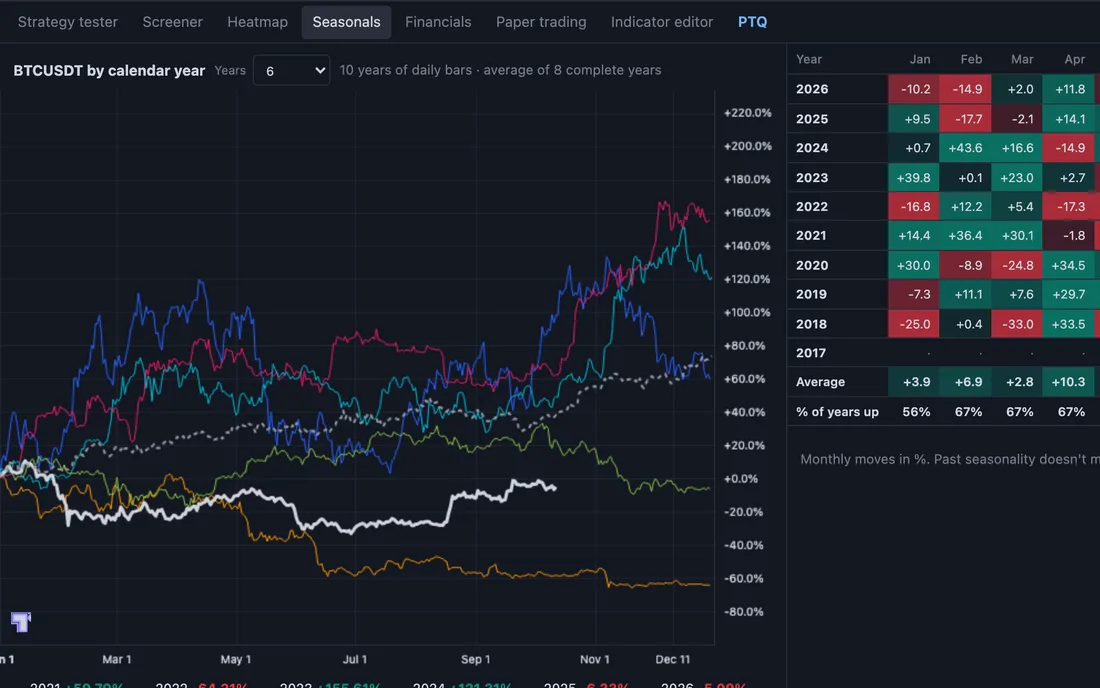
Task: Click the 2019 Feb cell +11.1
Action: point(965,295)
